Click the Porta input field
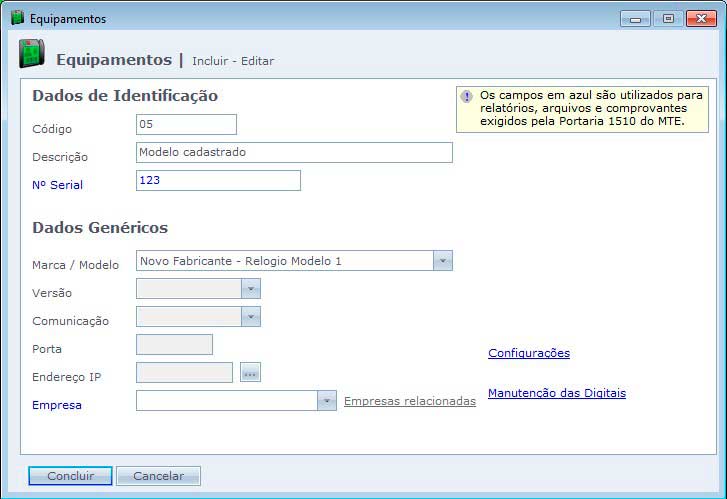 coord(174,345)
